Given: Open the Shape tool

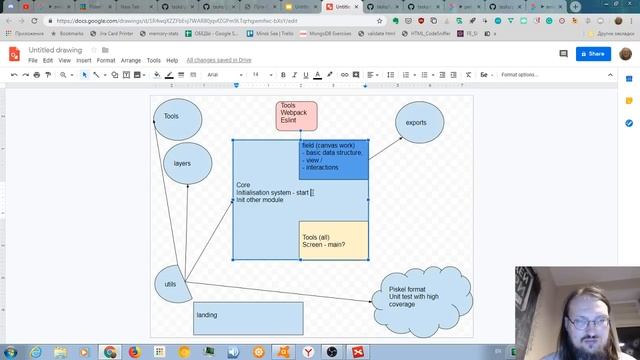Looking at the screenshot, I should pos(115,75).
